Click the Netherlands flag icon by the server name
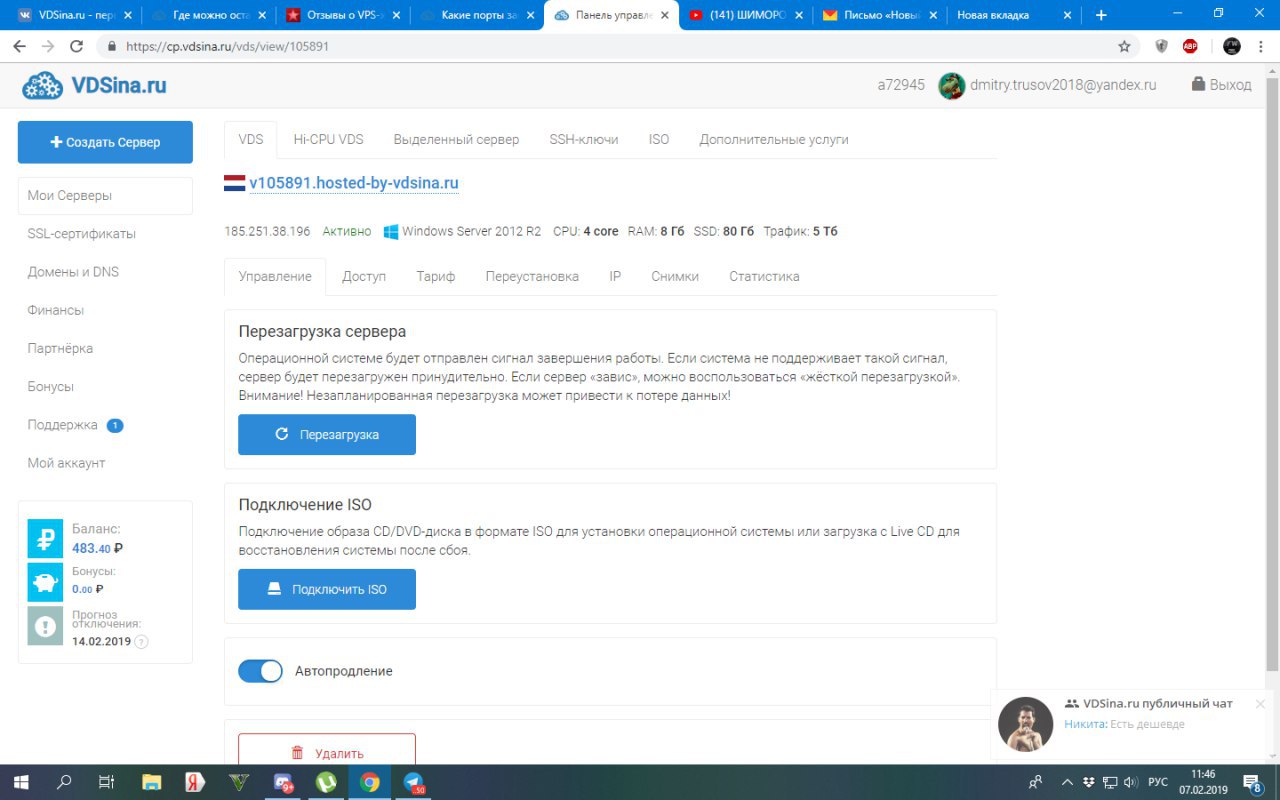Image resolution: width=1280 pixels, height=800 pixels. (x=234, y=183)
